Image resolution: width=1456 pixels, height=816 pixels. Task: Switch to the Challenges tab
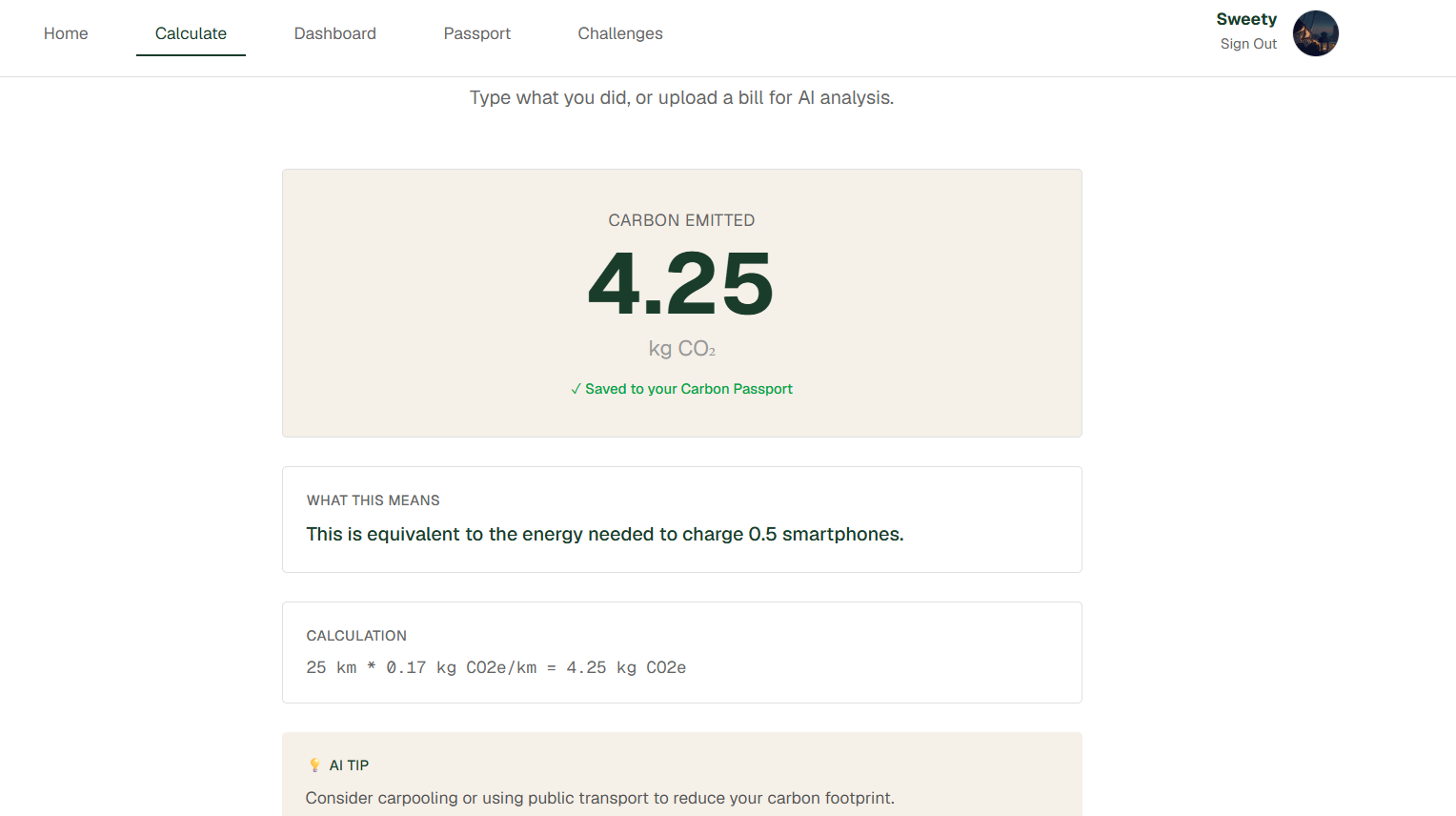click(619, 33)
